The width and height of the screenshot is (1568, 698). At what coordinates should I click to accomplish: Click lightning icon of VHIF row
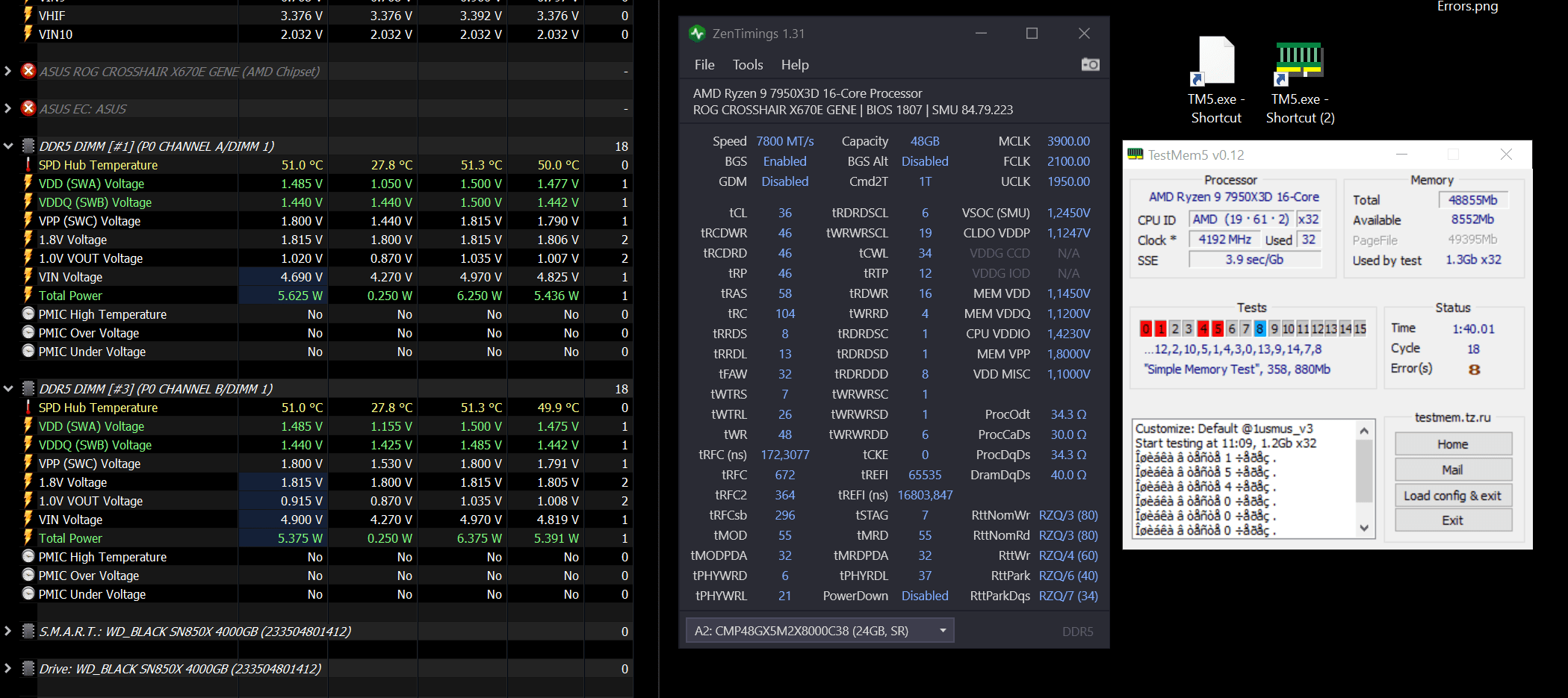28,15
